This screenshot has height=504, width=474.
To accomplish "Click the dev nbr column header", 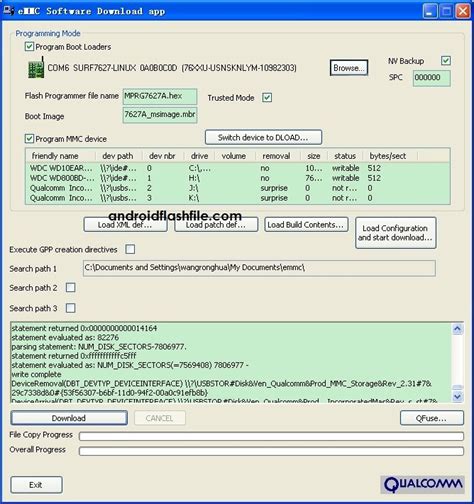I will tap(163, 156).
